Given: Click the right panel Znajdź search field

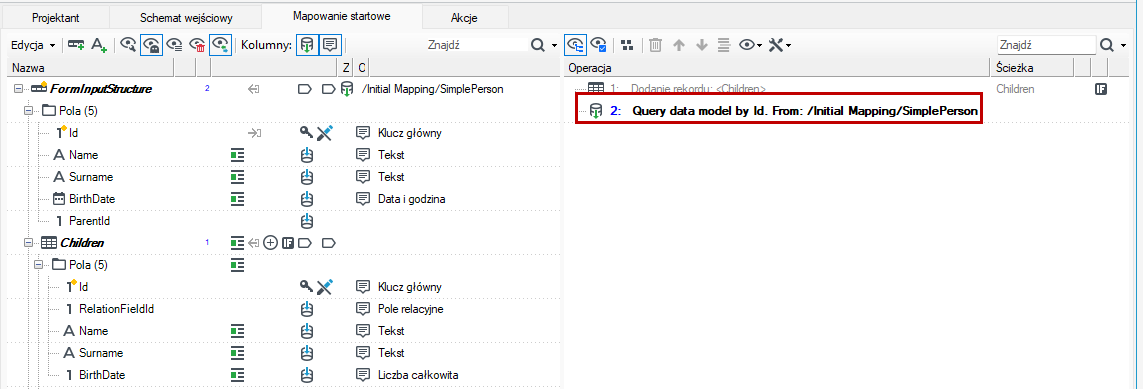Looking at the screenshot, I should pos(1046,45).
